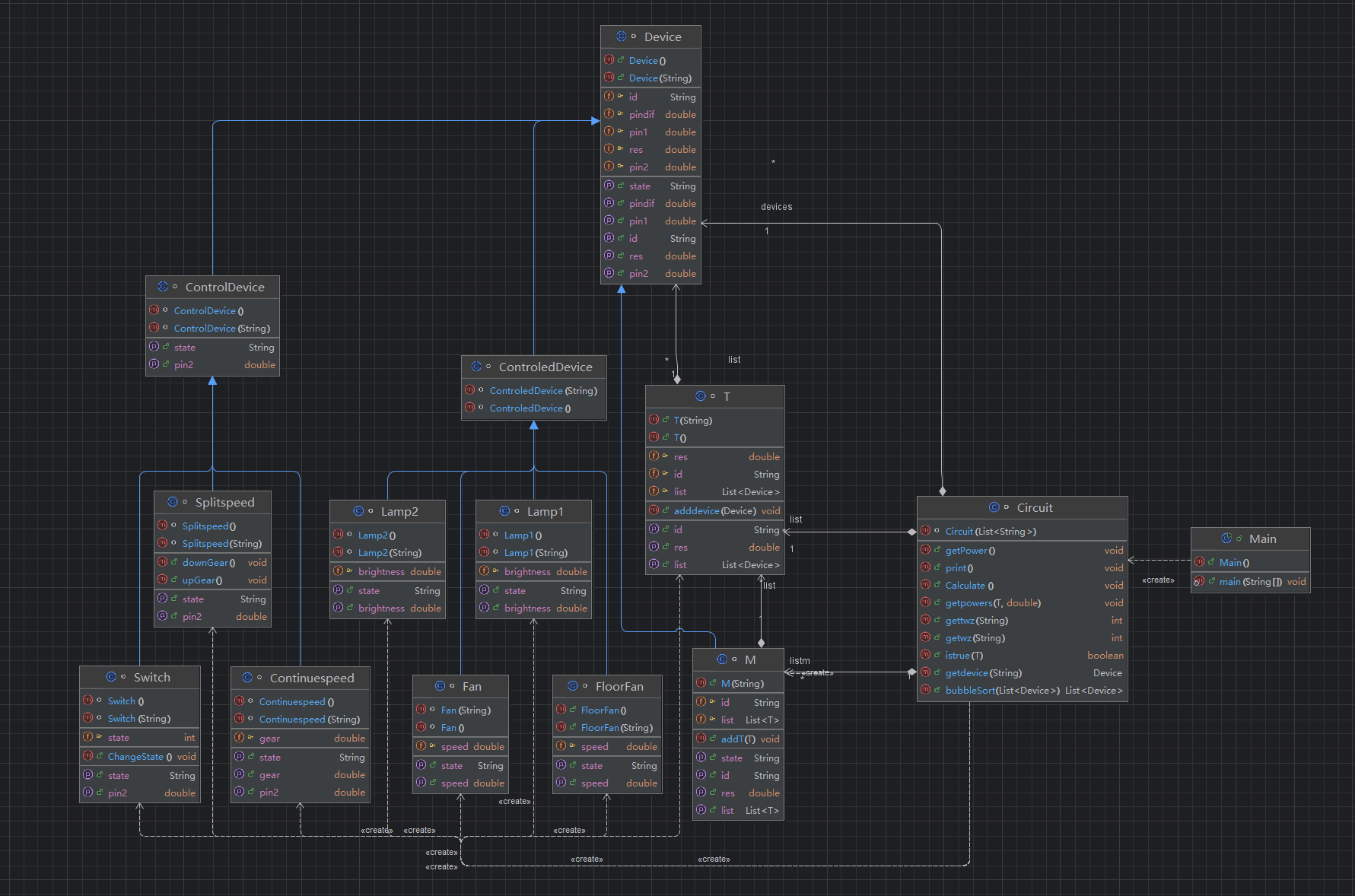Click the Continuespeed class icon
Viewport: 1355px width, 896px height.
[x=247, y=678]
